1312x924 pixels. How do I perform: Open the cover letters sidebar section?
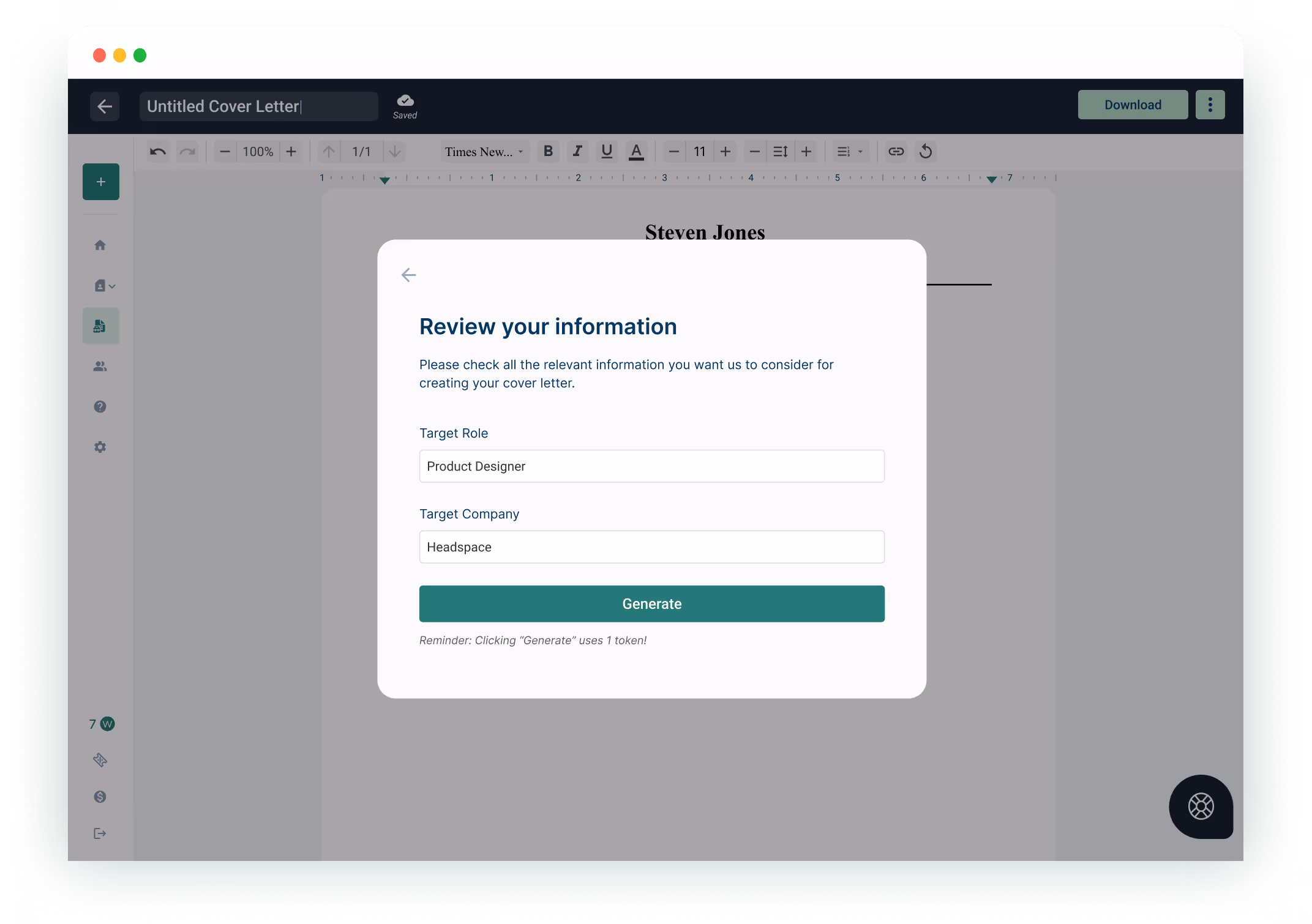click(x=100, y=326)
